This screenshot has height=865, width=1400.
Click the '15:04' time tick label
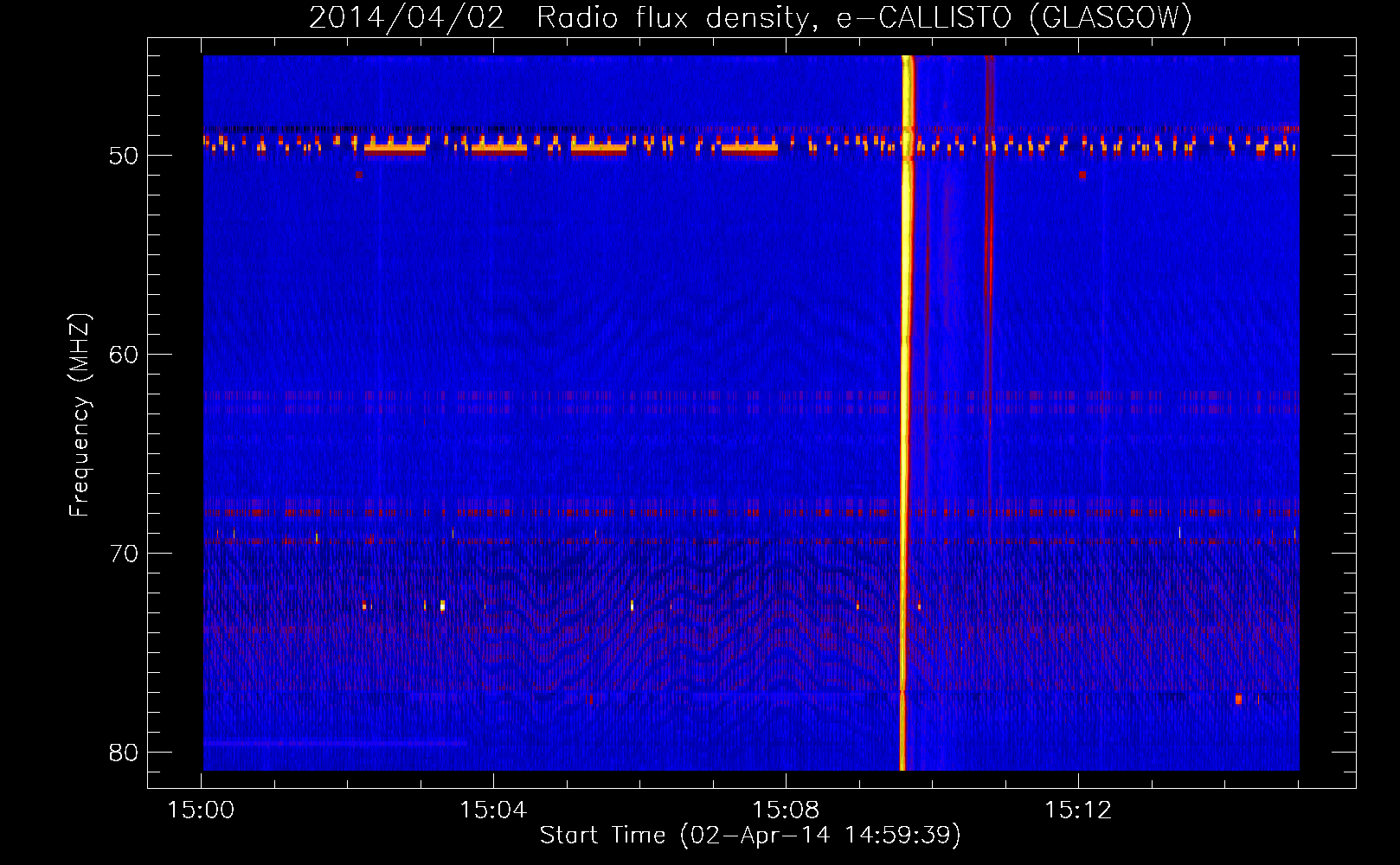point(493,811)
